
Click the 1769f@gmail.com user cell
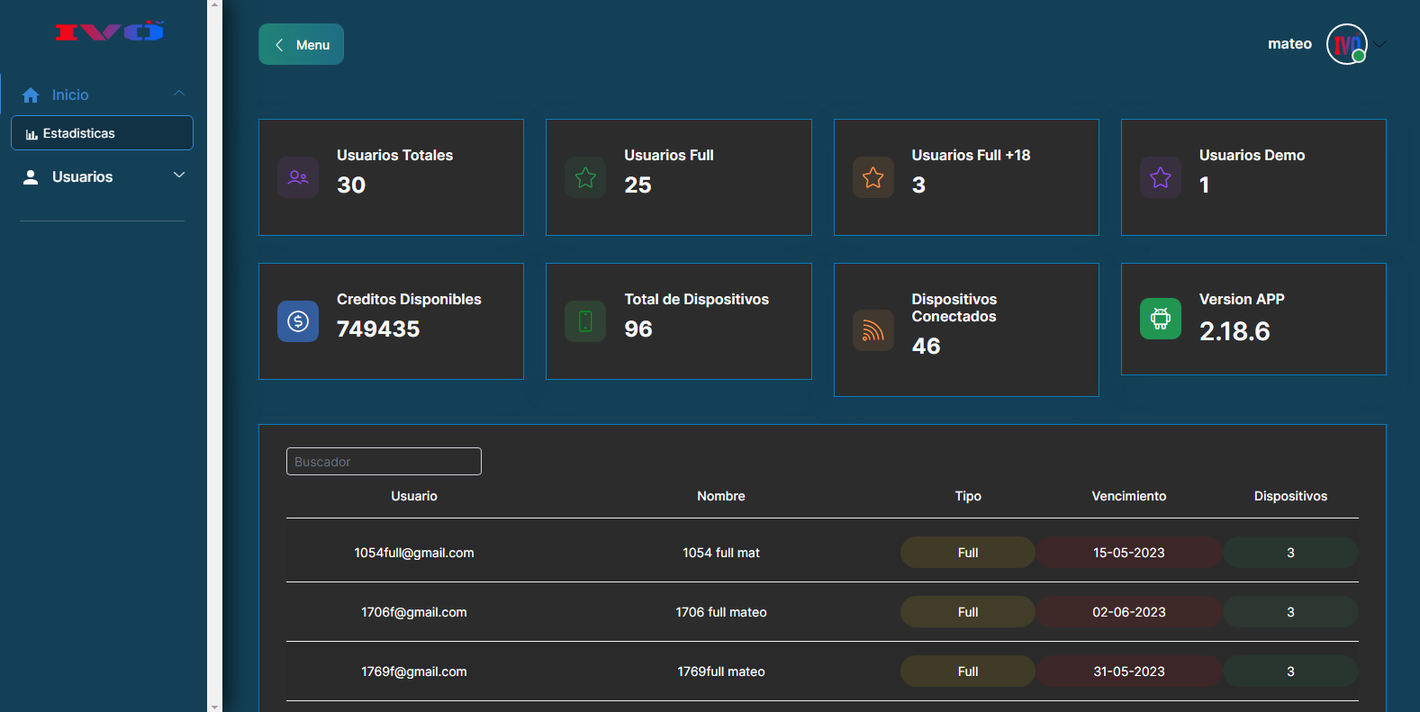(414, 672)
